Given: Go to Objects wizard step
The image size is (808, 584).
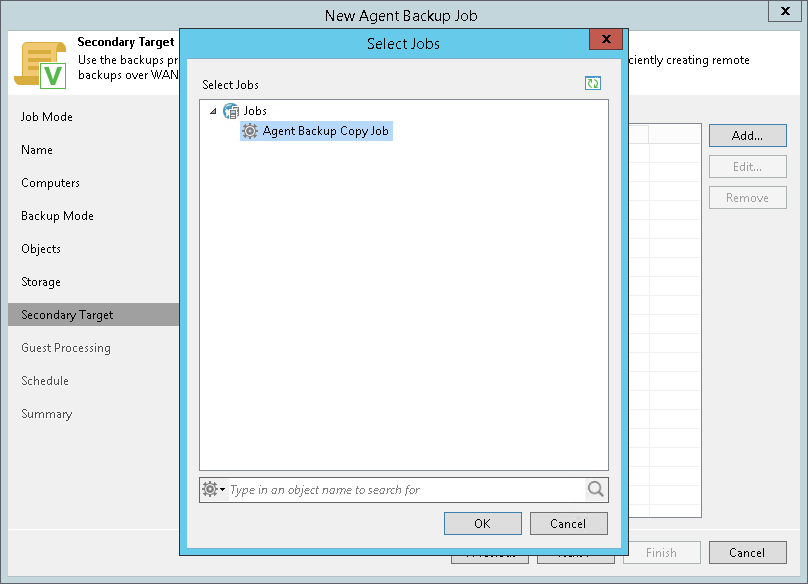Looking at the screenshot, I should (41, 249).
